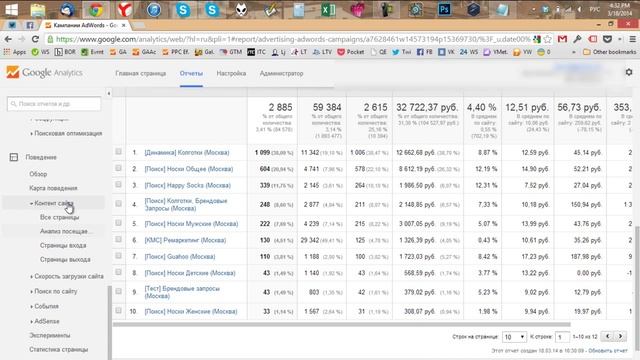Viewport: 640px width, 360px height.
Task: Open campaign [КМС] Ремаркетинг (Москва)
Action: tap(185, 240)
